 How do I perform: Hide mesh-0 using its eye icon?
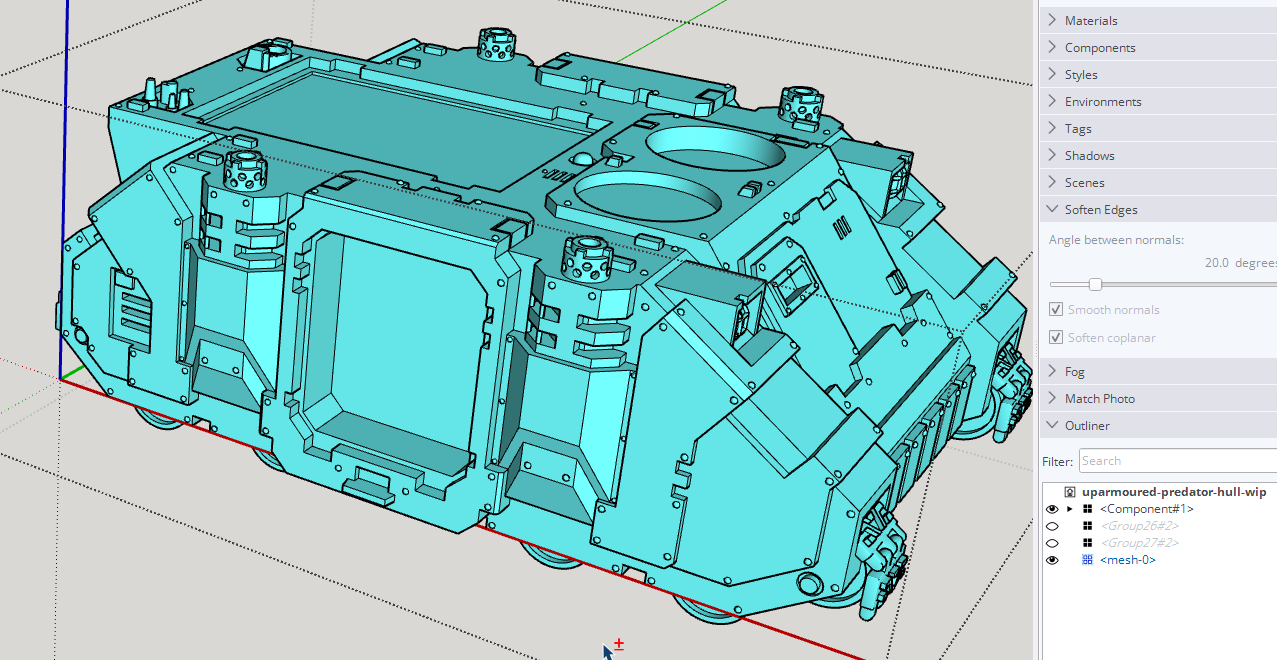(1052, 560)
